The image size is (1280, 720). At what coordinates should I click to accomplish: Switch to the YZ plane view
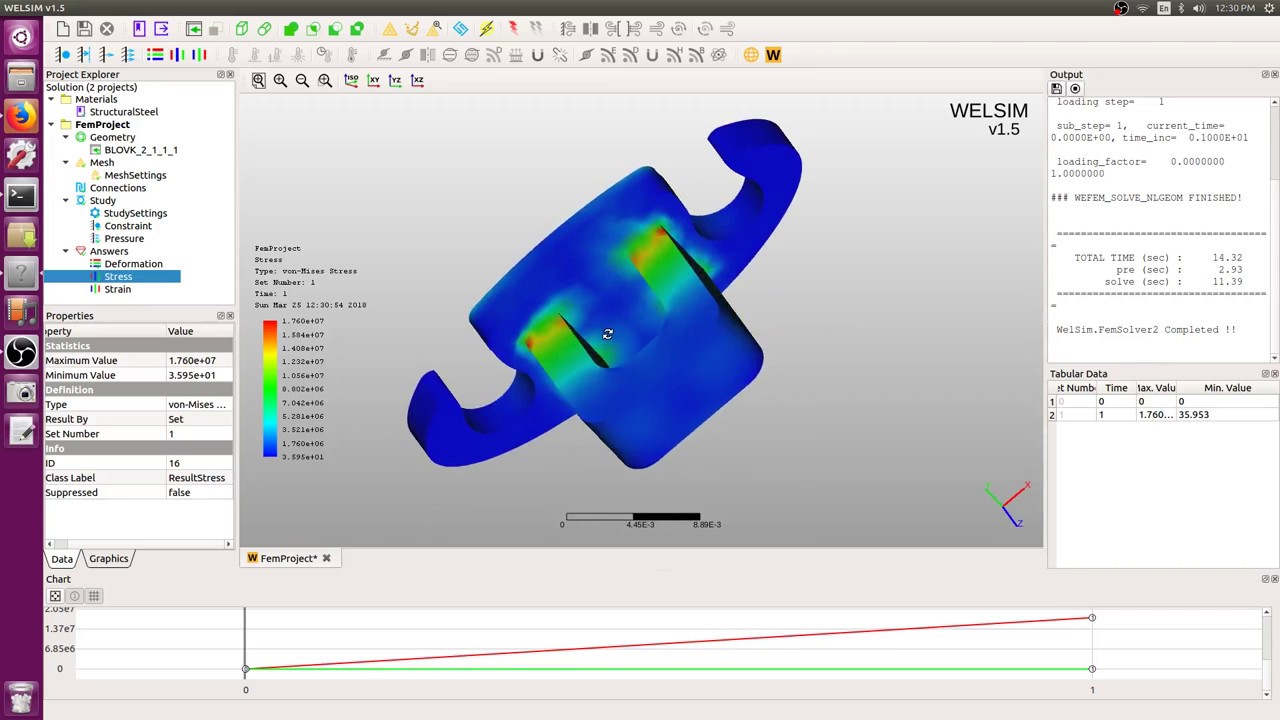pyautogui.click(x=395, y=80)
